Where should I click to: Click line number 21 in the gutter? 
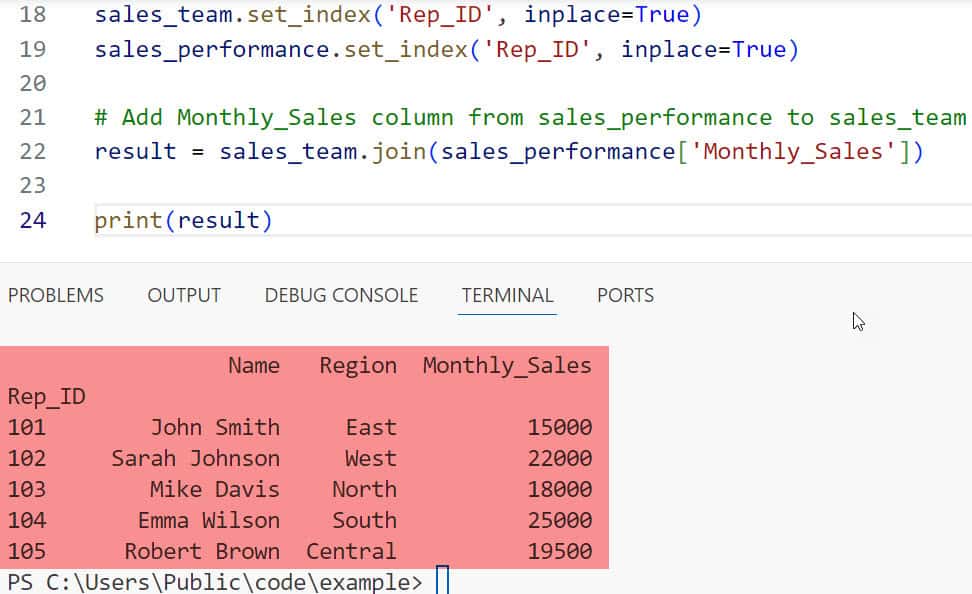pyautogui.click(x=33, y=117)
